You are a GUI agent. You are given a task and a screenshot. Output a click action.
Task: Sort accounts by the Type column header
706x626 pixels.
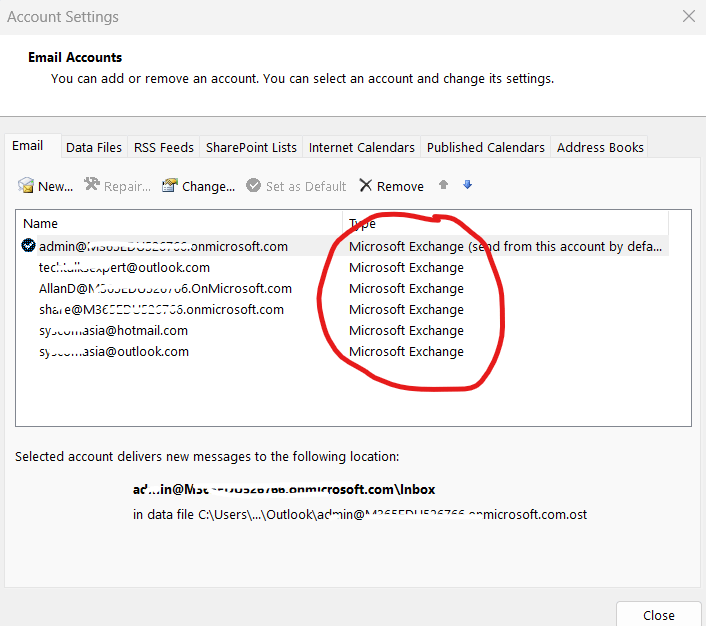[506, 223]
